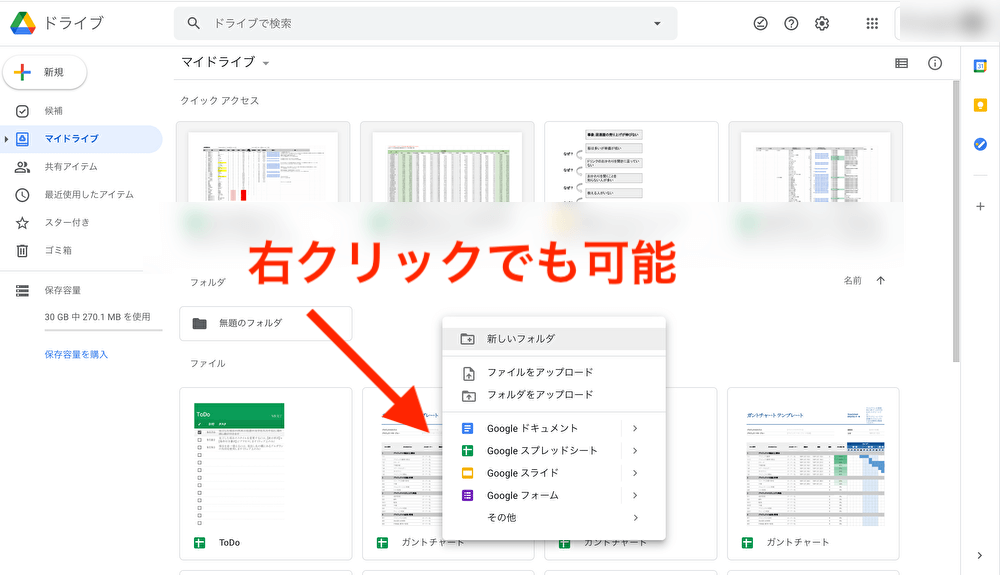Open the rightmost ガントチャート file
This screenshot has height=575, width=1000.
click(x=813, y=474)
